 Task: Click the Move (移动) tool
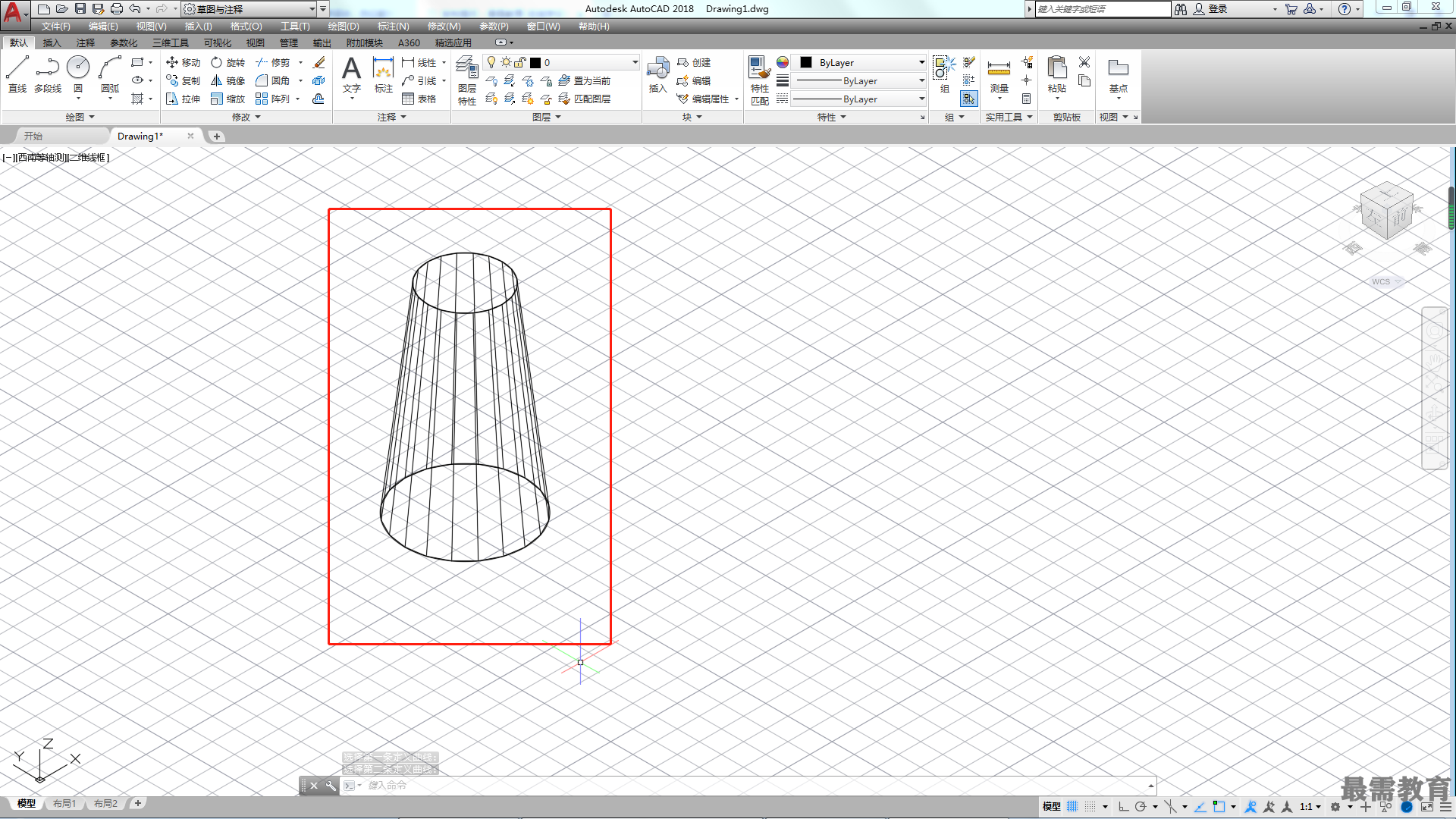click(x=183, y=62)
